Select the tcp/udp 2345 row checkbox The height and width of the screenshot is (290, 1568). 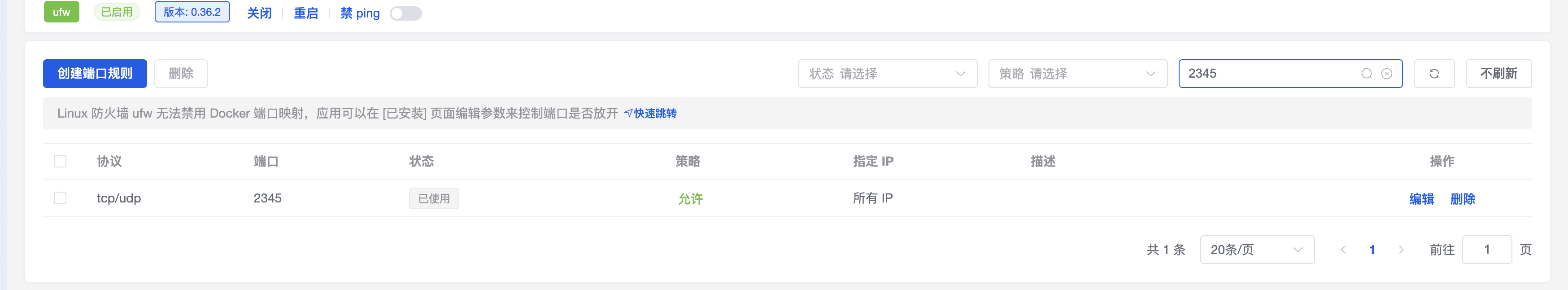60,198
